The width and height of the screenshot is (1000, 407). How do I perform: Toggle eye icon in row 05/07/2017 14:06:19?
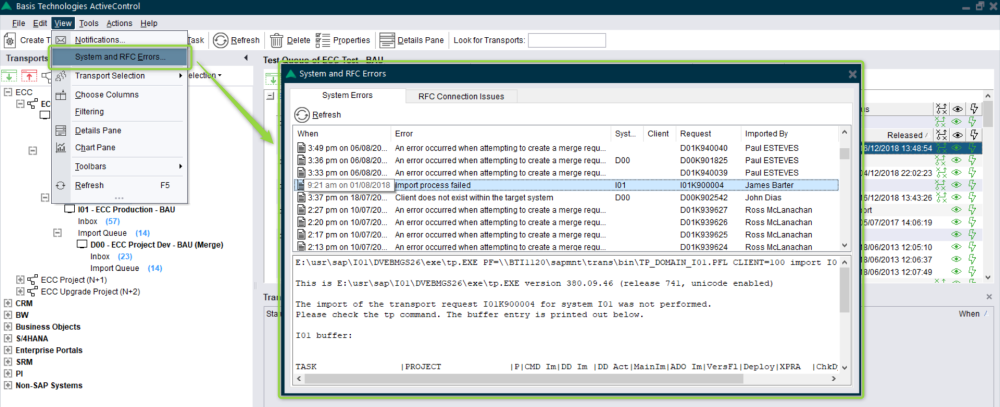point(957,223)
